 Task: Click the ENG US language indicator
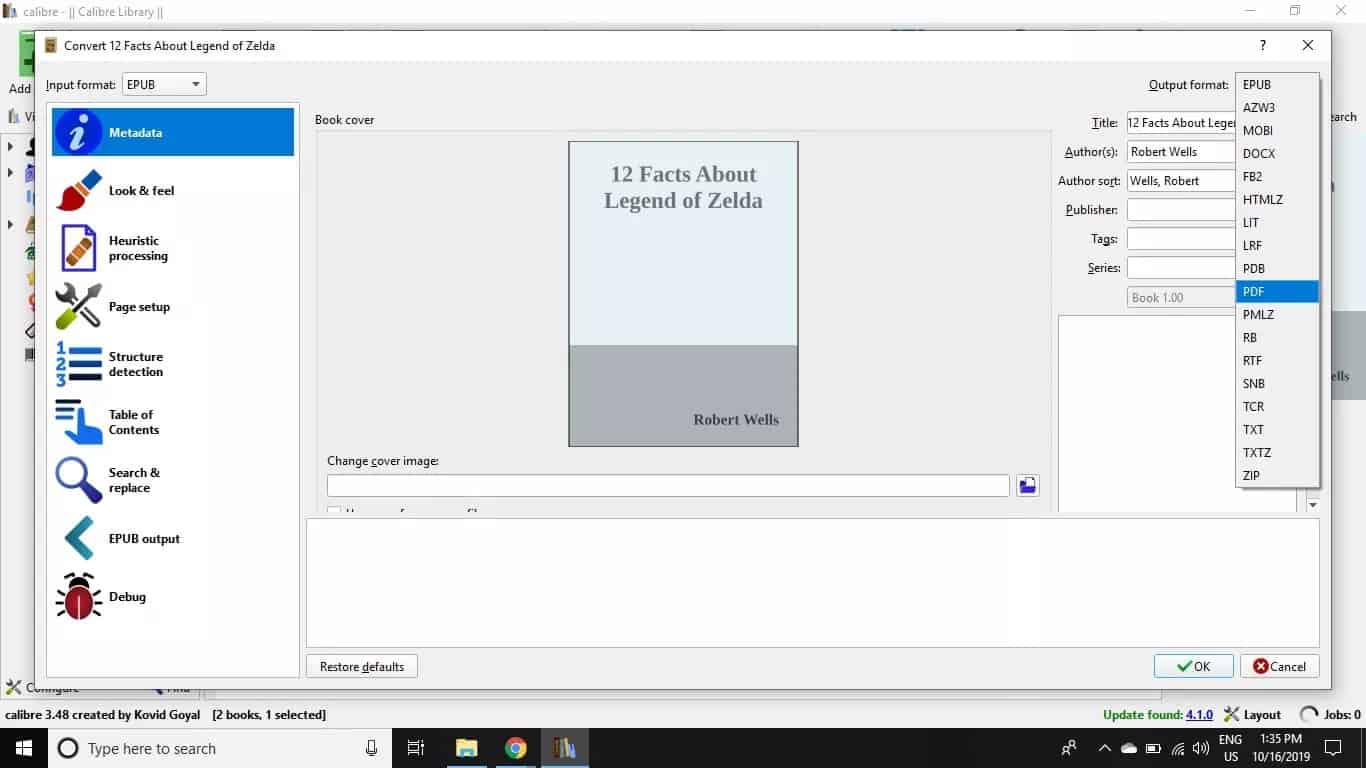[1230, 748]
